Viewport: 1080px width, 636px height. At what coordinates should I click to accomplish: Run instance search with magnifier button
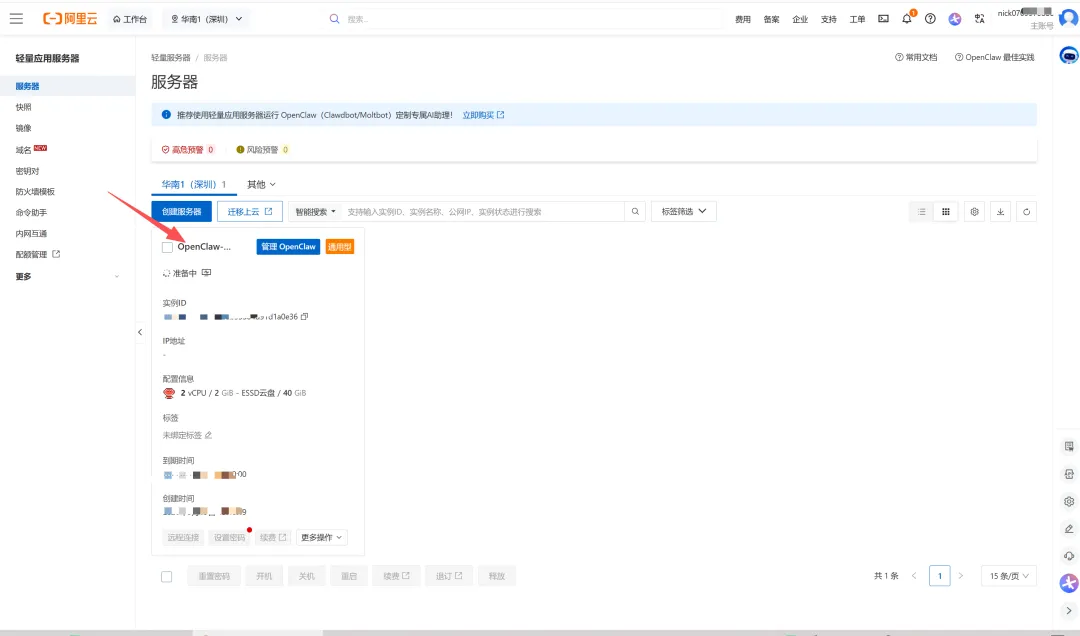pyautogui.click(x=635, y=212)
